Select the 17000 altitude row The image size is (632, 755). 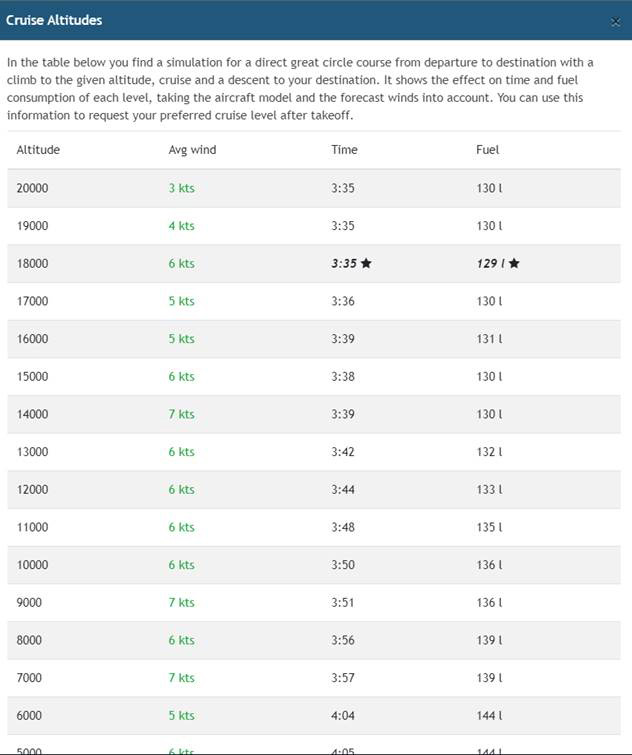tap(32, 301)
